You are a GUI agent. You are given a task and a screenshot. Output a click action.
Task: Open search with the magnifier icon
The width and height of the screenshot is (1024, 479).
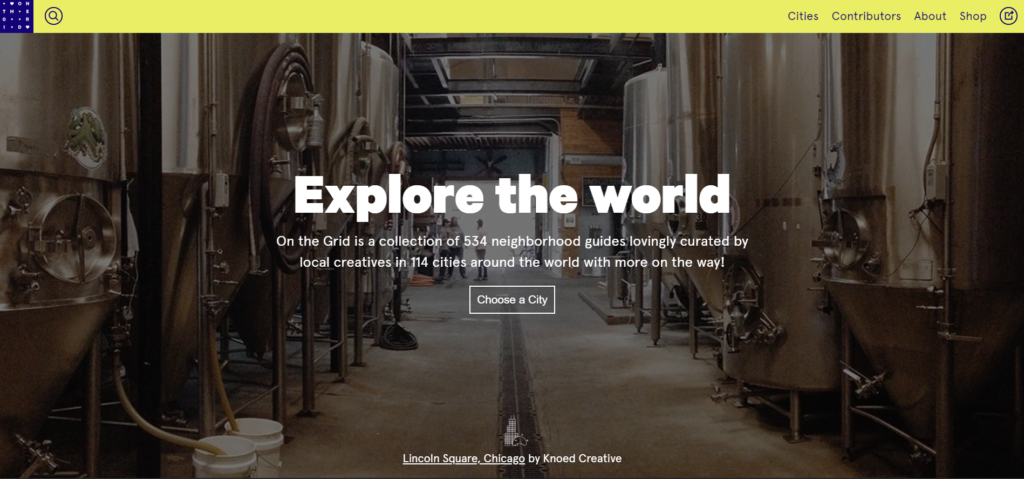pos(54,16)
